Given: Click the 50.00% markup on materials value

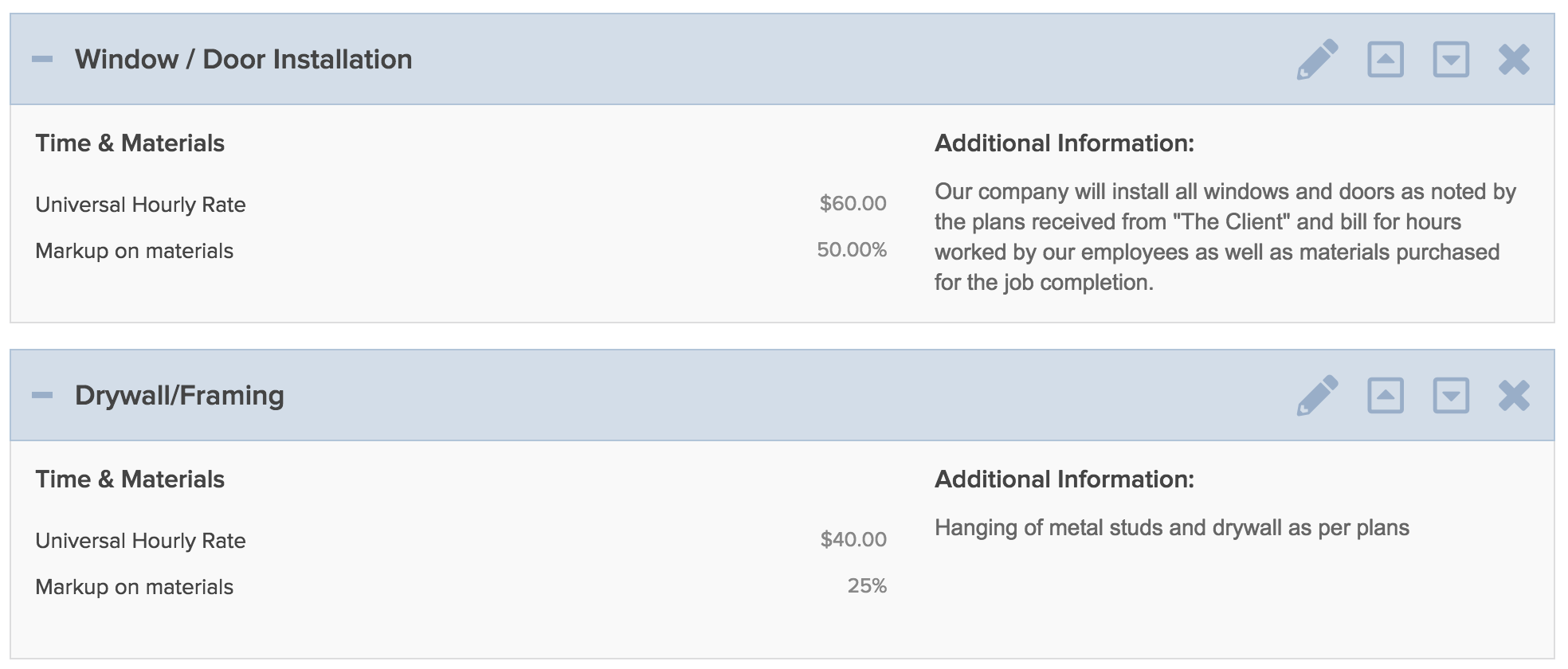Looking at the screenshot, I should (x=851, y=249).
